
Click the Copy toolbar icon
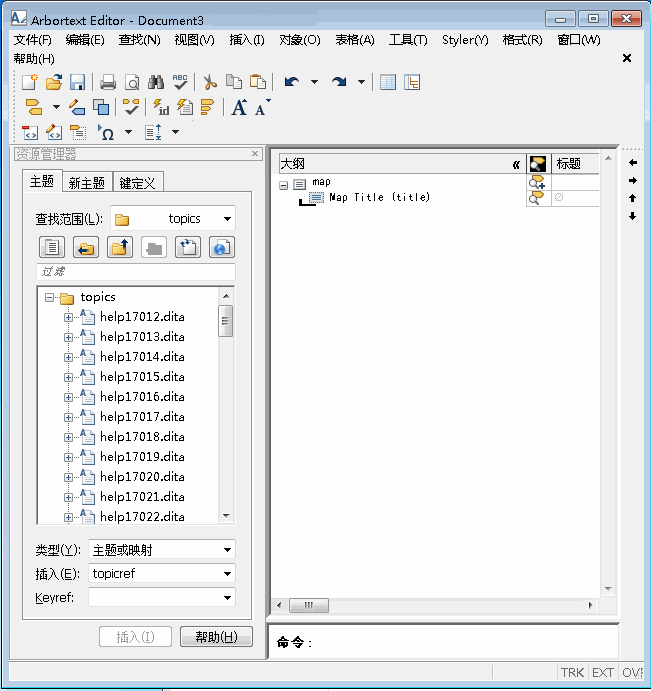234,82
